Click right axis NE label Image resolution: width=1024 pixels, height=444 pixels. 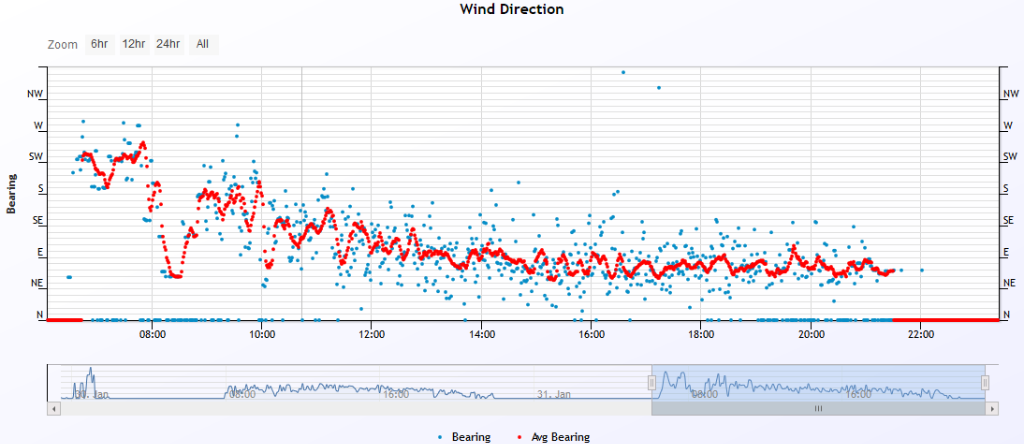click(1010, 284)
